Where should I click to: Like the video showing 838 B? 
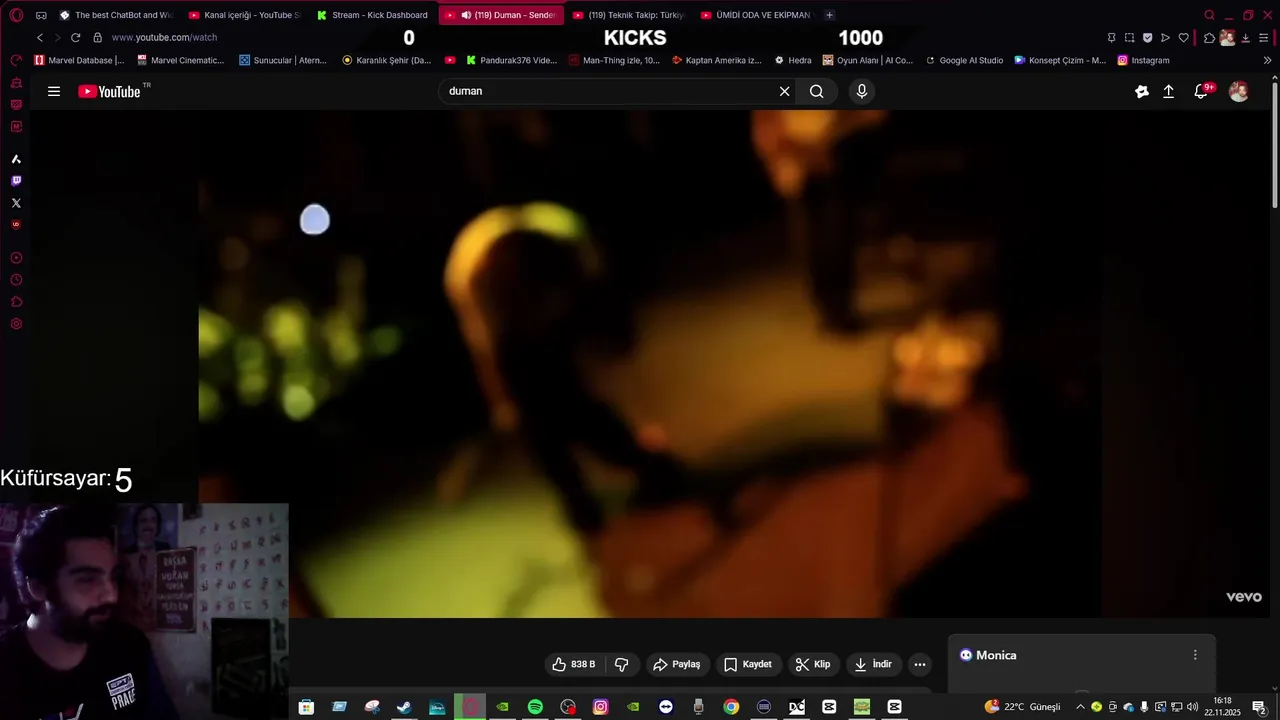(574, 664)
